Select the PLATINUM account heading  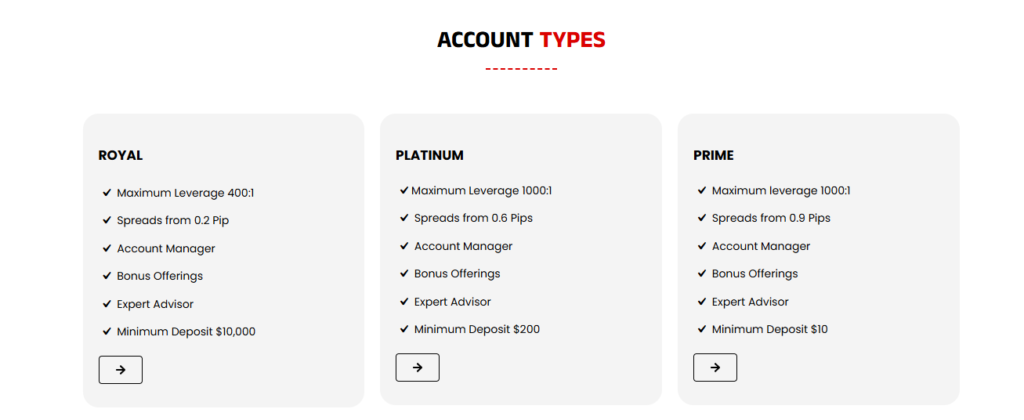[x=430, y=156]
